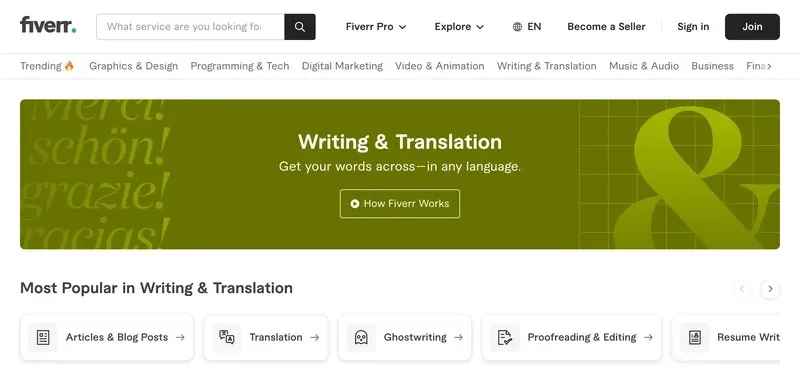Expand the Fiverr Pro dropdown

click(376, 27)
